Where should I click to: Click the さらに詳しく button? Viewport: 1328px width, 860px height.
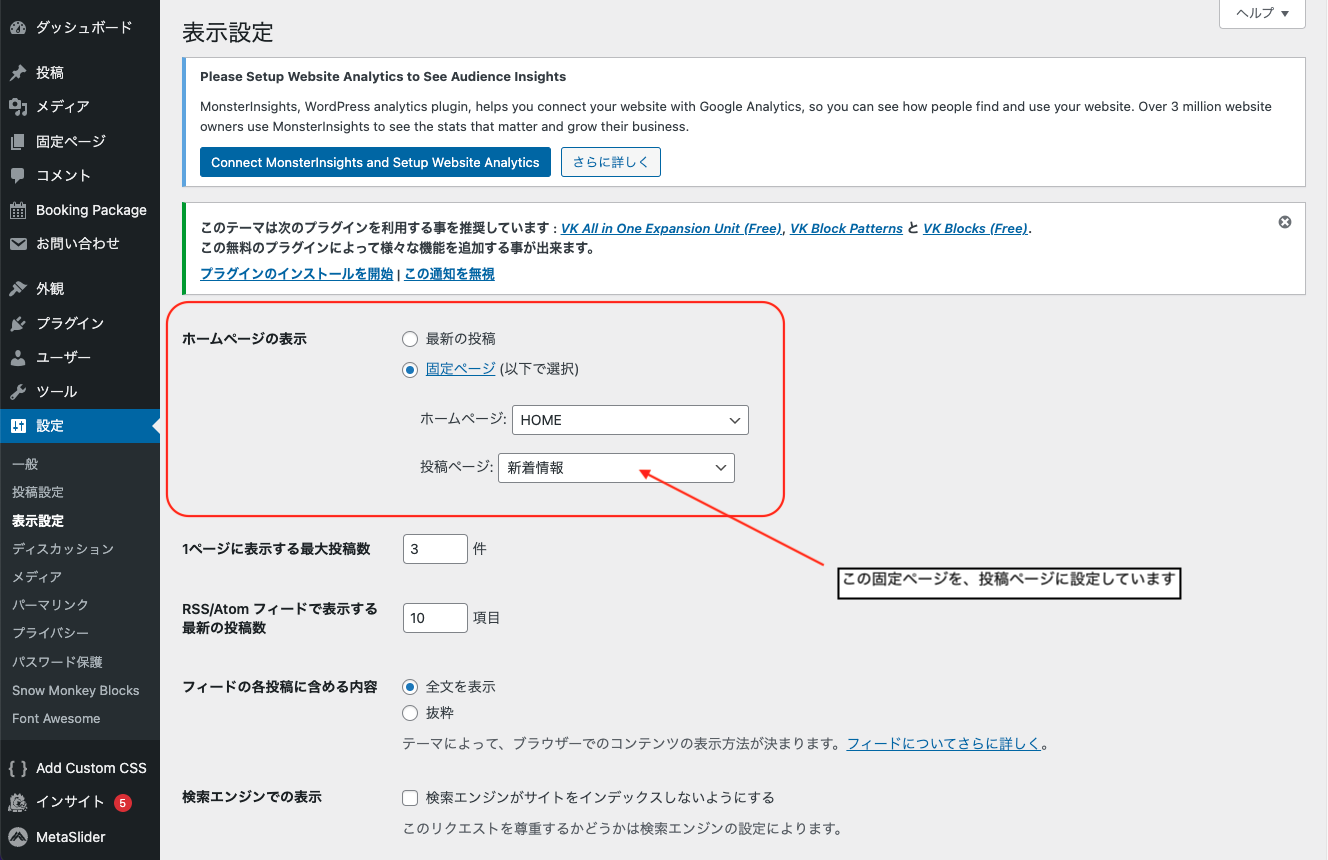[x=610, y=162]
